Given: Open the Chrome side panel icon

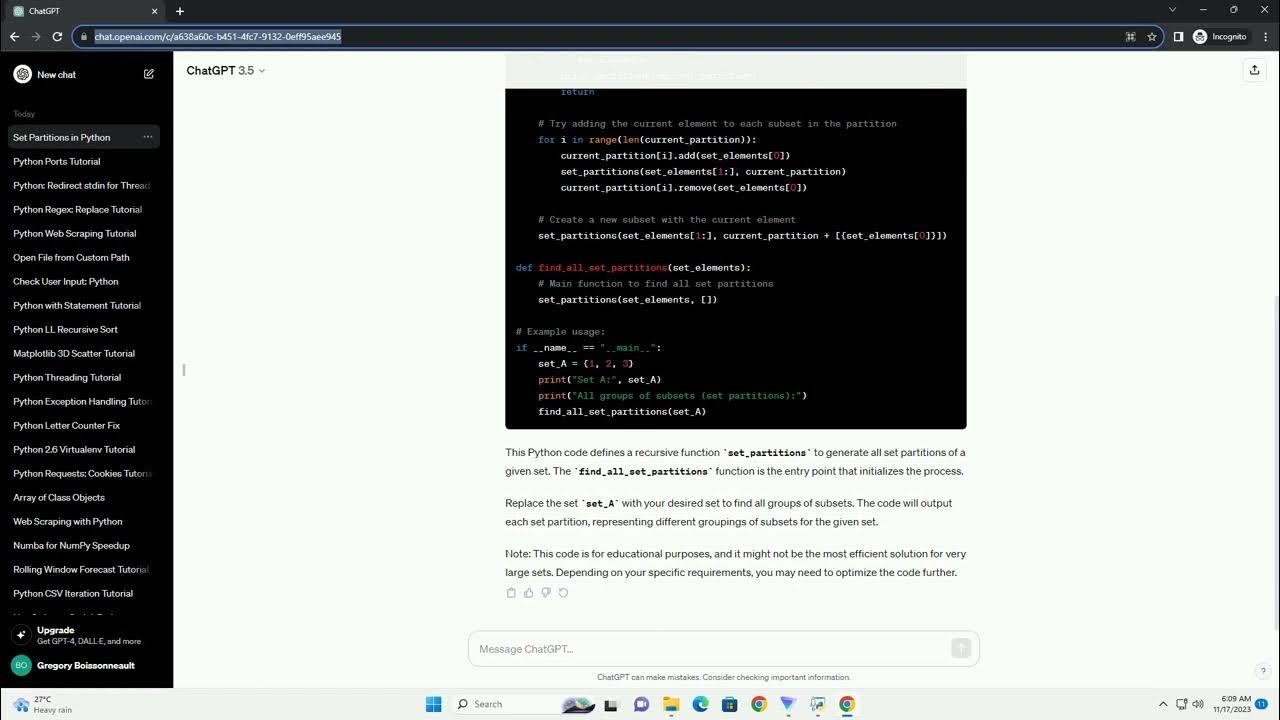Looking at the screenshot, I should pyautogui.click(x=1178, y=36).
